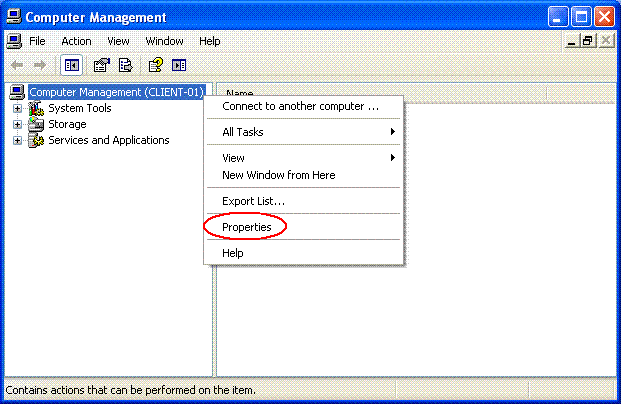Open the File menu
Image resolution: width=621 pixels, height=404 pixels.
tap(37, 41)
